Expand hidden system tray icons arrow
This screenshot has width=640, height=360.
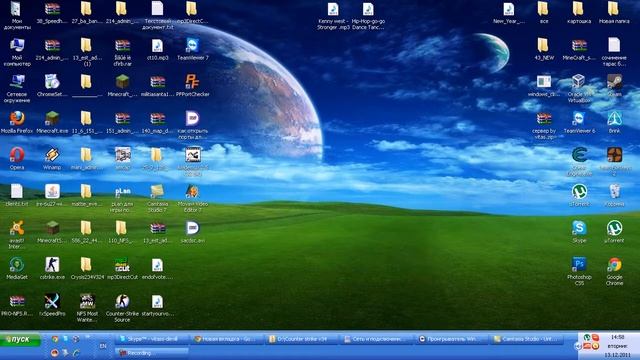pos(578,347)
